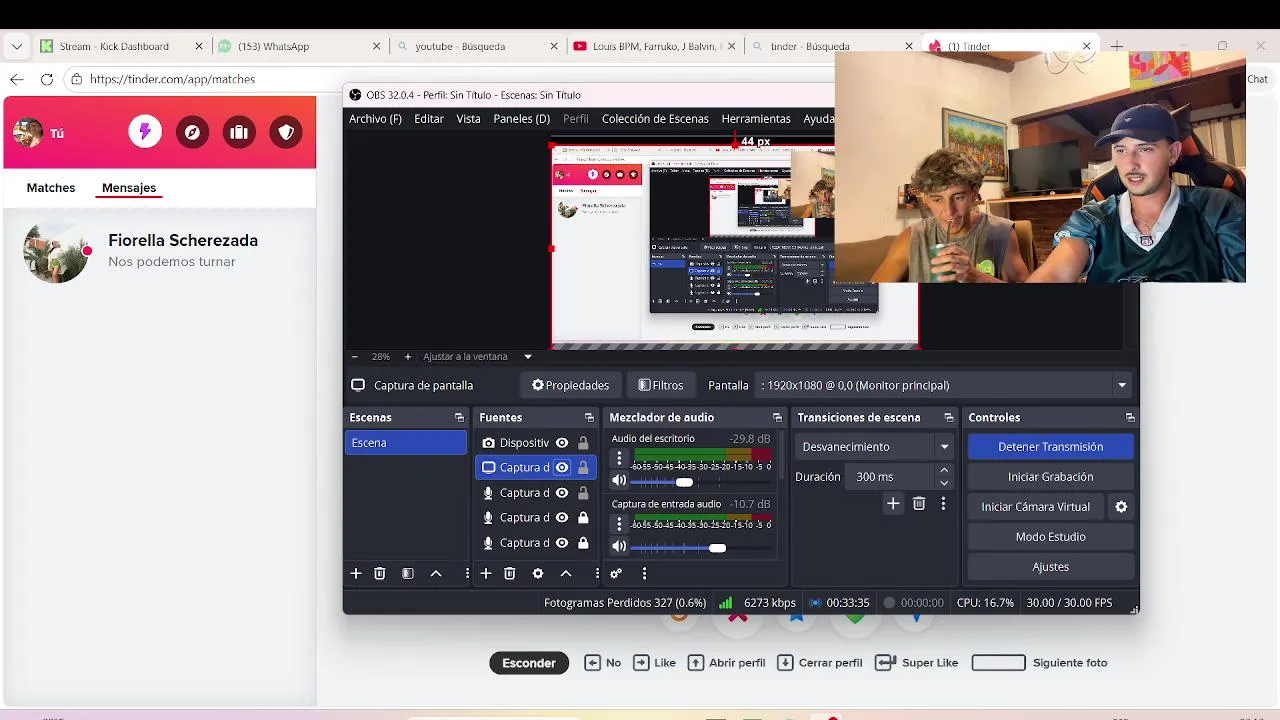Mute Captura de entrada audio speaker
The image size is (1280, 720).
619,547
